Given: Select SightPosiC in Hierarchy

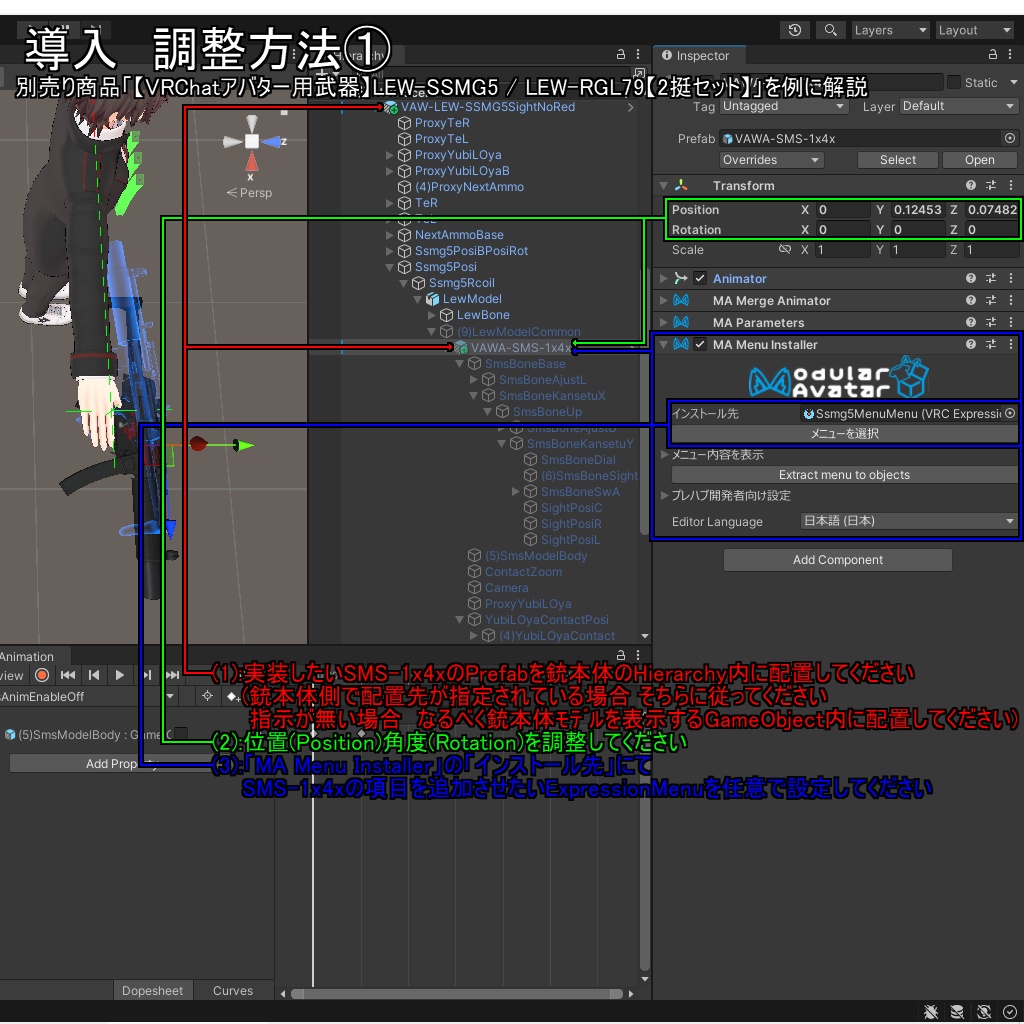Looking at the screenshot, I should click(571, 507).
